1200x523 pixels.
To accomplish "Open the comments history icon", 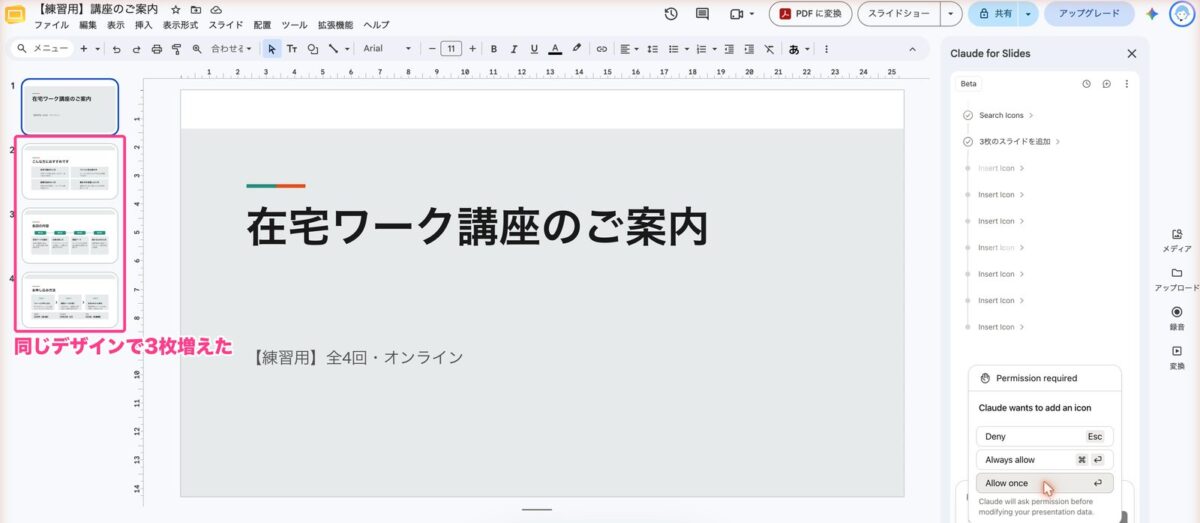I will click(702, 14).
